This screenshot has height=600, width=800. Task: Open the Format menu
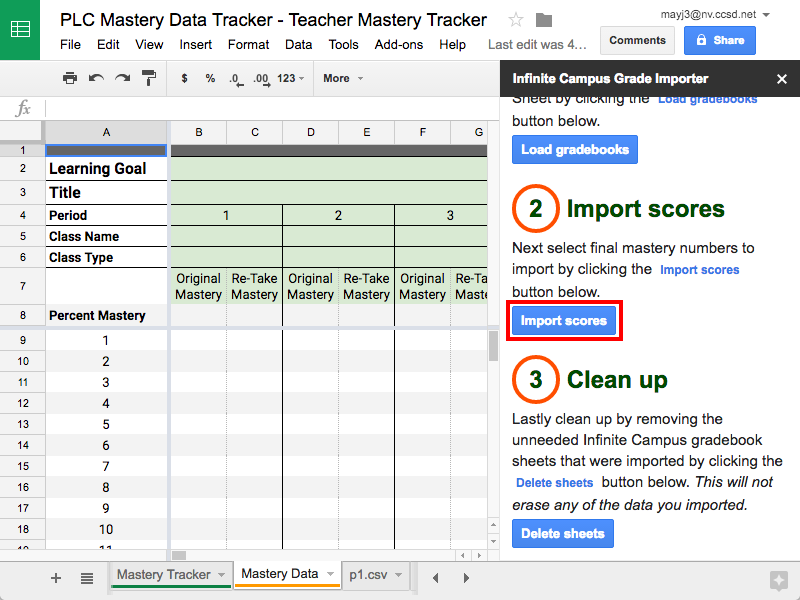pyautogui.click(x=248, y=44)
